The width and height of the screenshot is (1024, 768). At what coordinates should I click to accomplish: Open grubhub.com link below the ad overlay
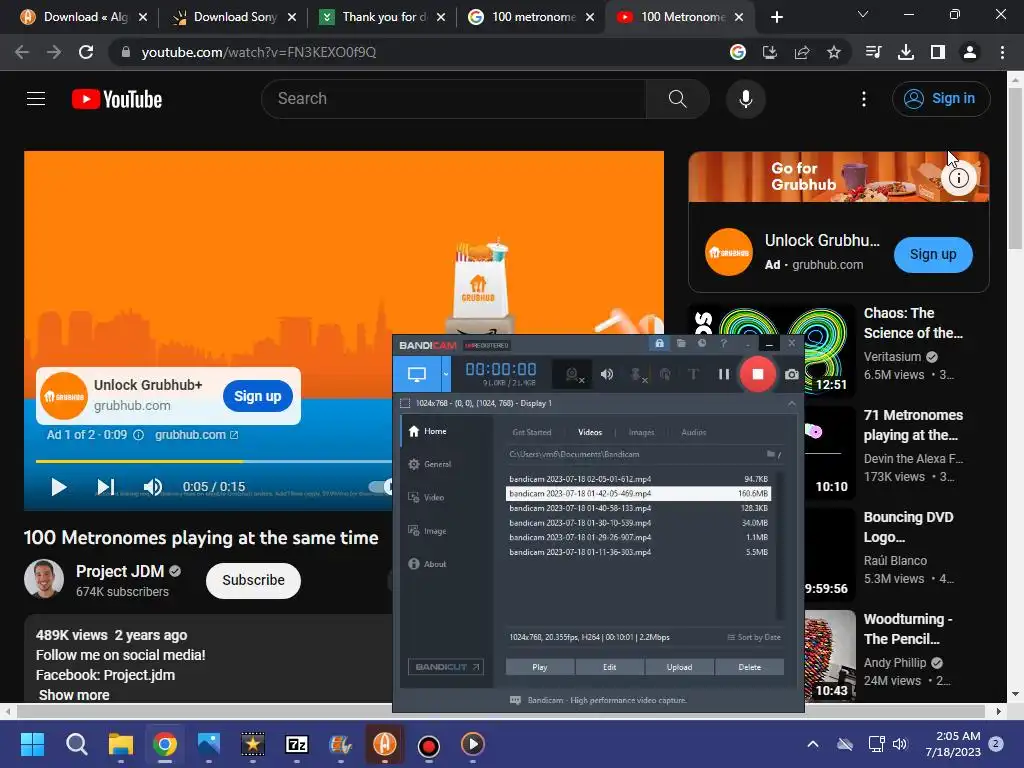click(196, 435)
